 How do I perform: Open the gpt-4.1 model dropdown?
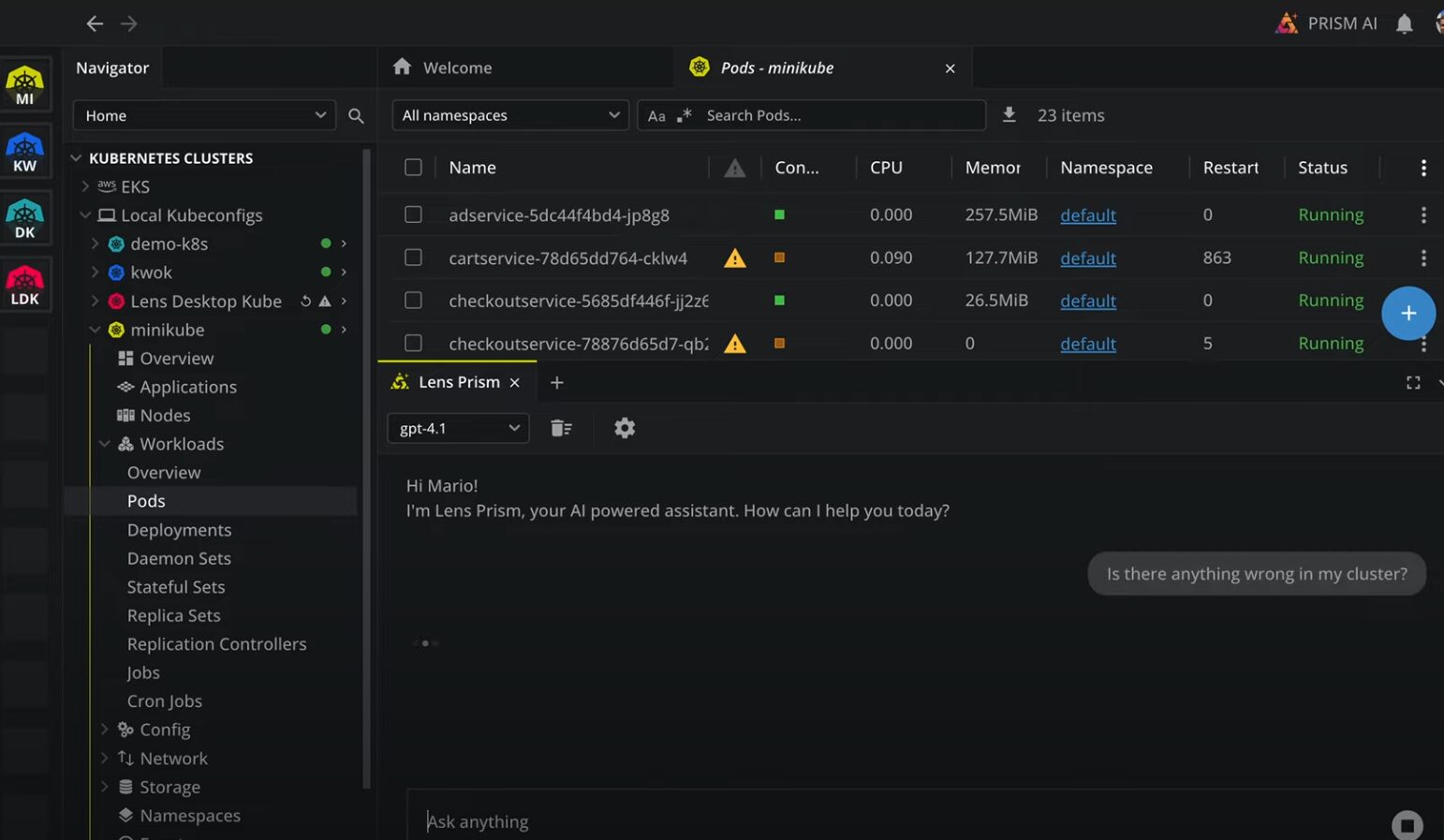click(x=458, y=428)
